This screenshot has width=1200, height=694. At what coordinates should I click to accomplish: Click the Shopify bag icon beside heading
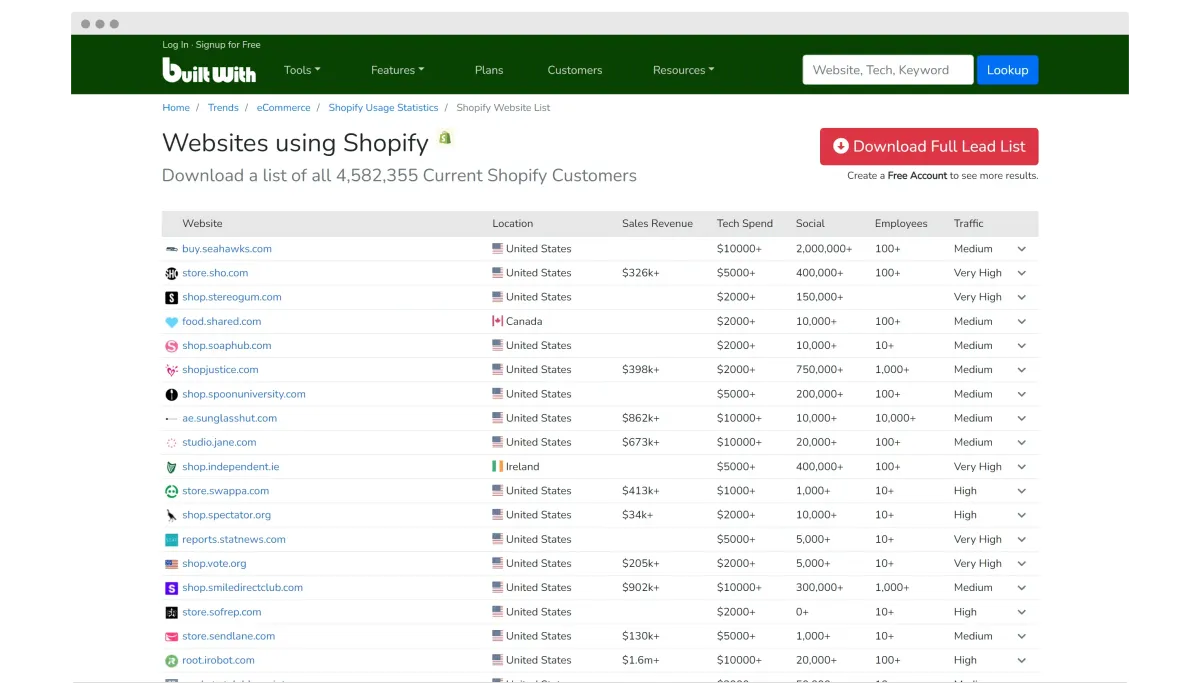click(445, 138)
